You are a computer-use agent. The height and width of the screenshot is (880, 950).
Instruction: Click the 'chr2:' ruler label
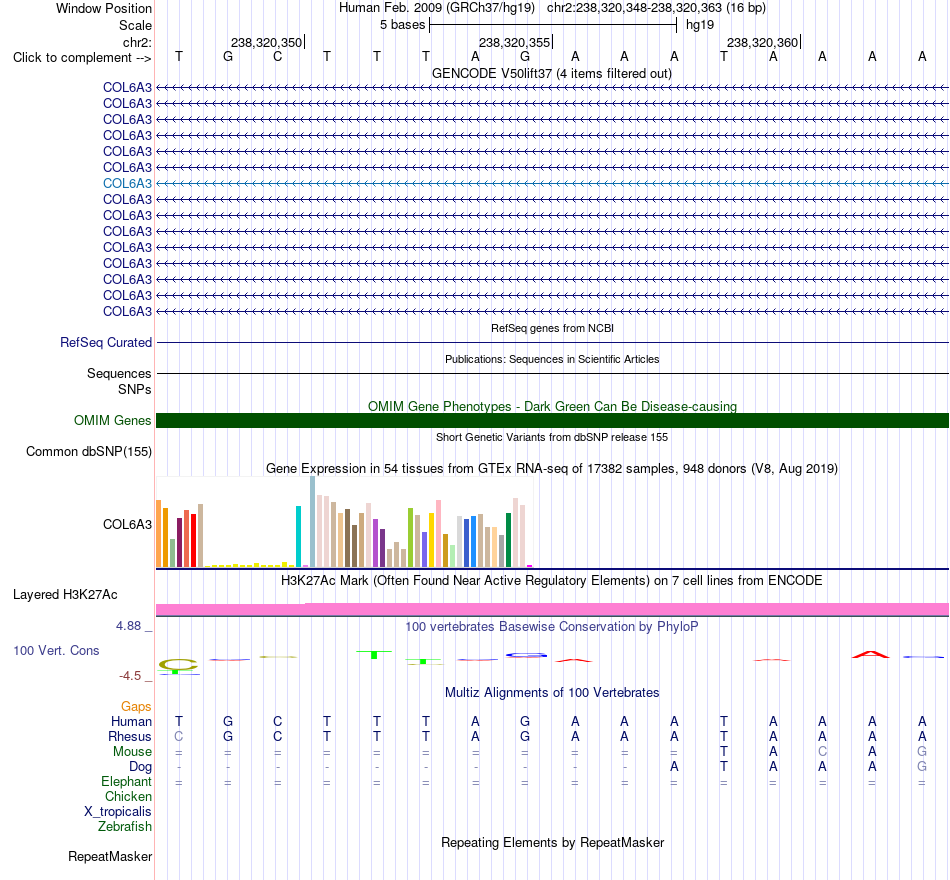point(137,42)
